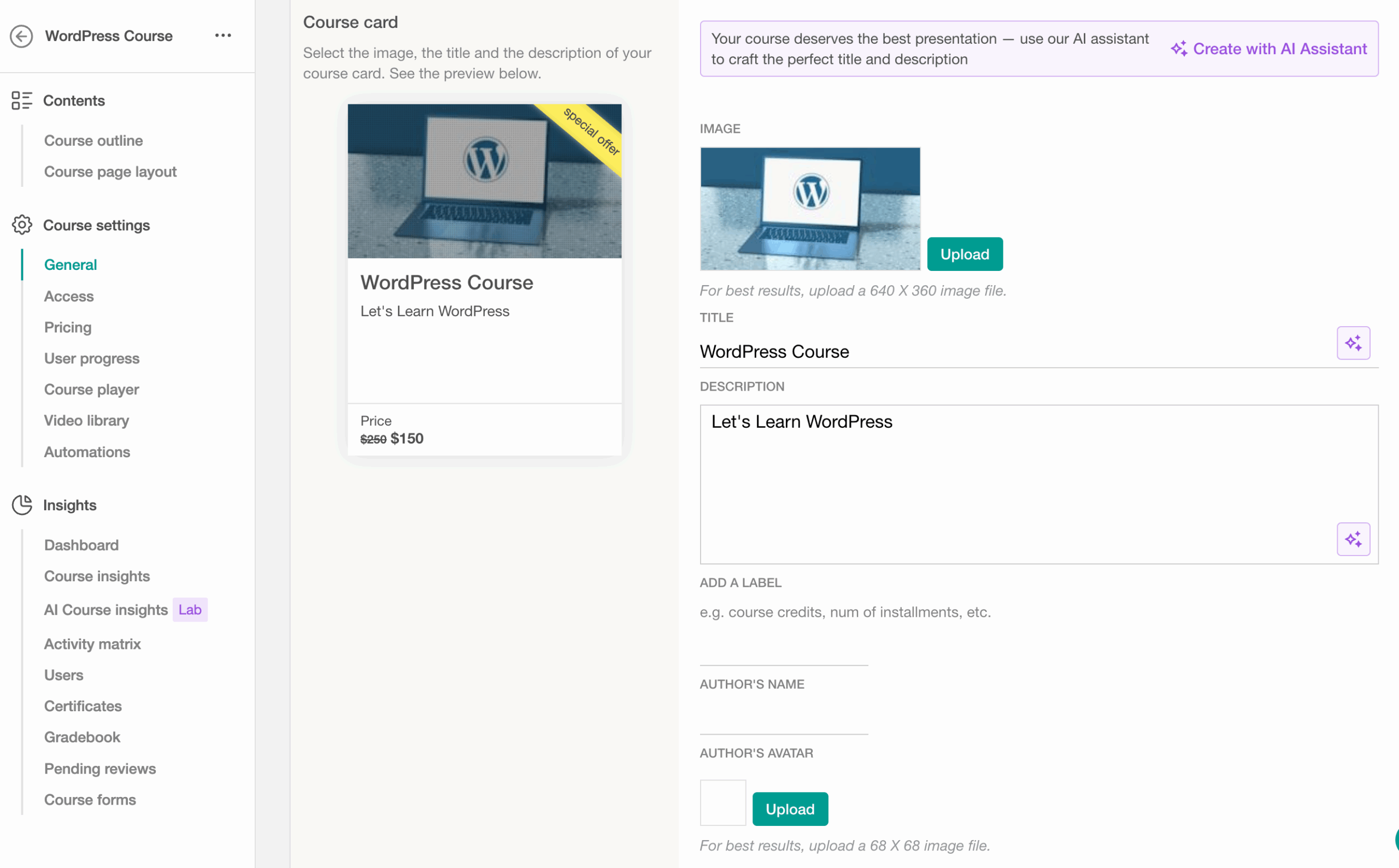Click AI sparkle icon in description box
Viewport: 1399px width, 868px height.
(1353, 539)
